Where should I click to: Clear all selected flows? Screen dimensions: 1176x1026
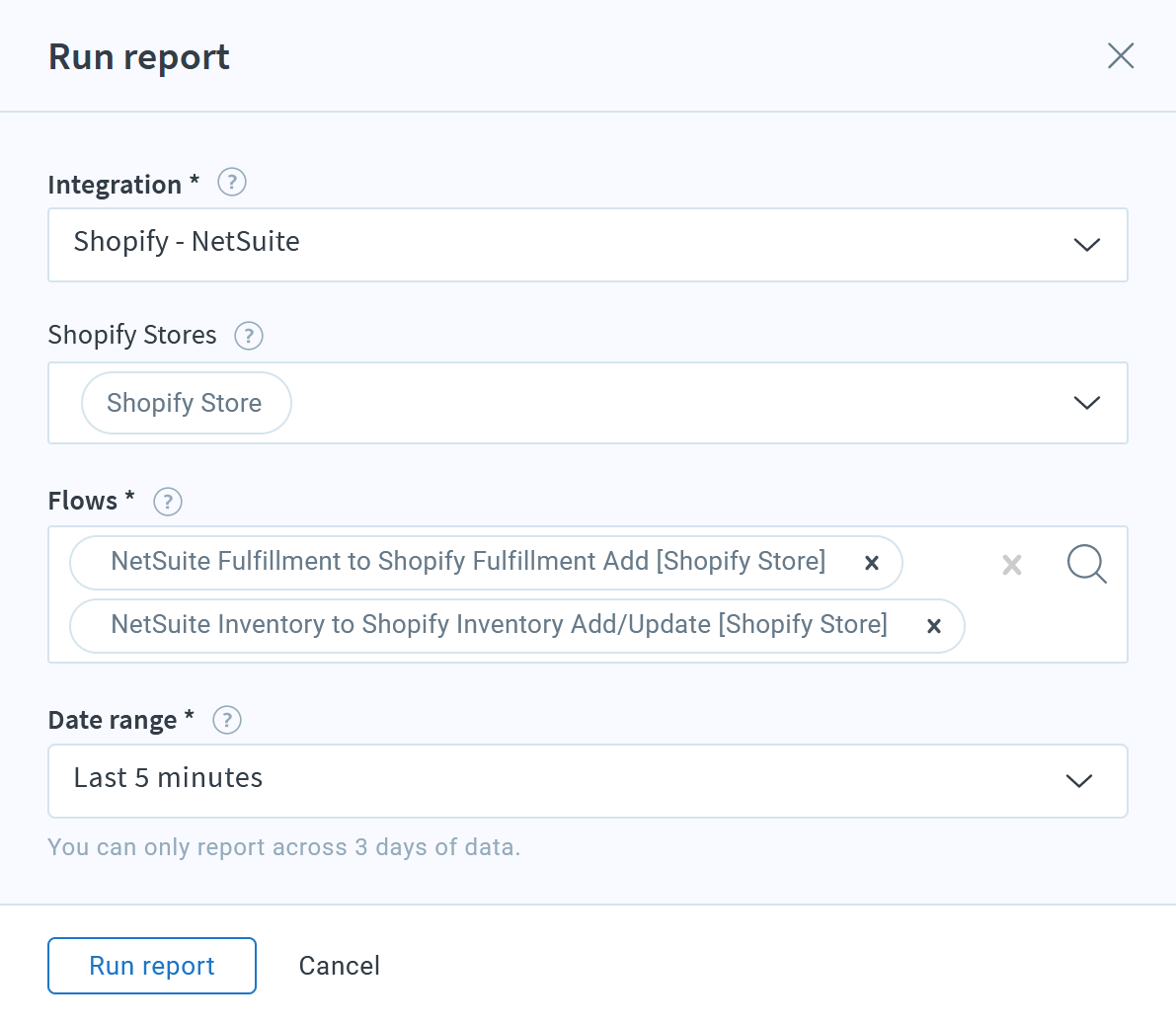pos(1012,564)
